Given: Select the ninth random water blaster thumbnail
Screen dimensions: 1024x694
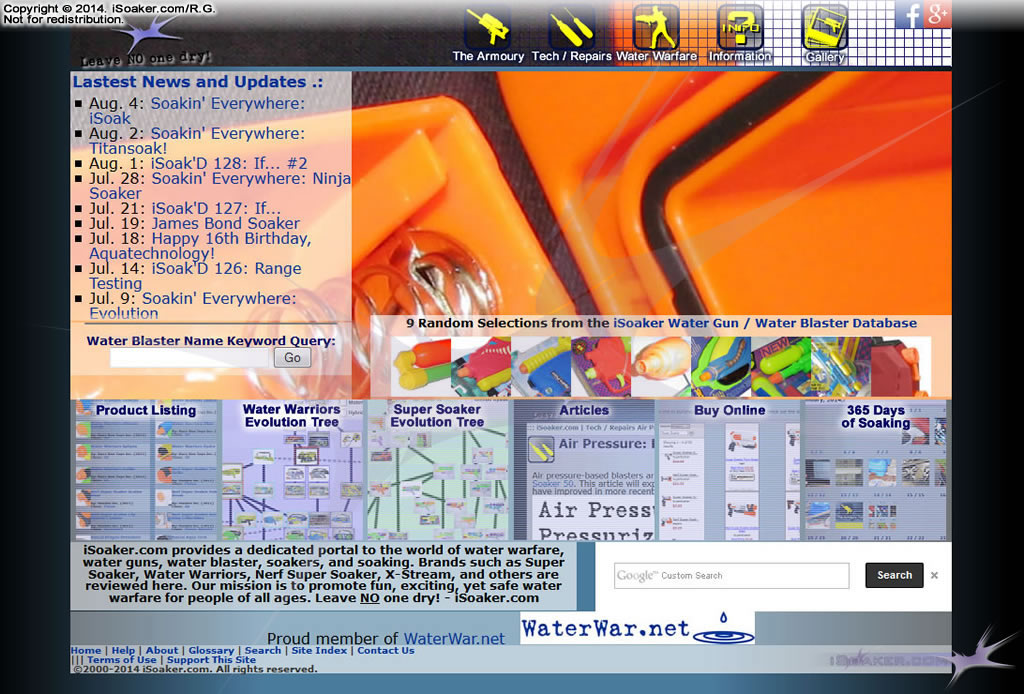Looking at the screenshot, I should click(x=901, y=366).
